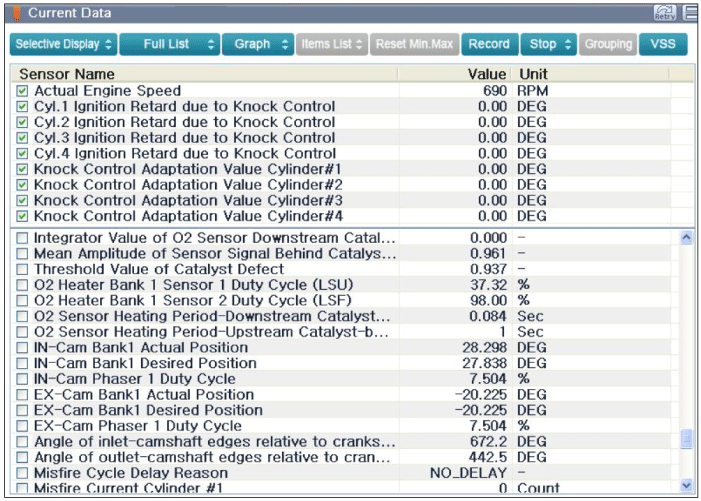Viewport: 701px width, 501px height.
Task: Click the scrollbar down arrow
Action: tap(686, 485)
